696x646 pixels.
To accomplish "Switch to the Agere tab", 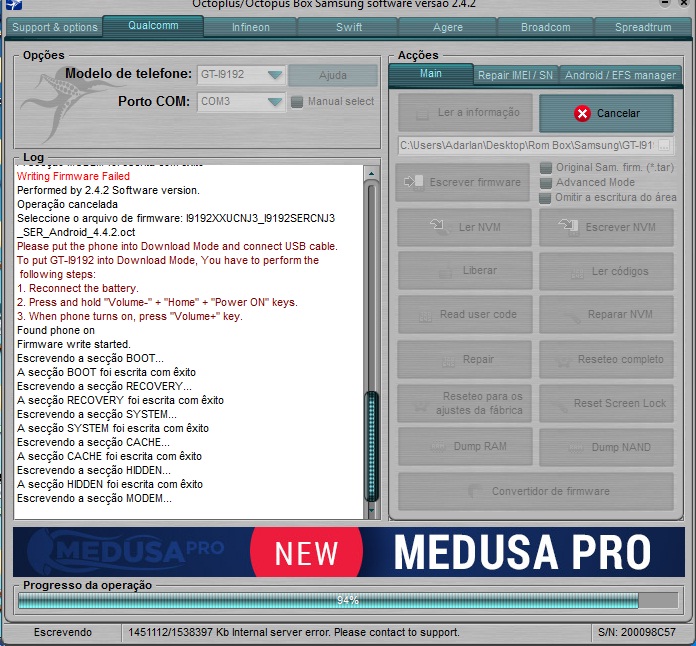I will coord(447,27).
